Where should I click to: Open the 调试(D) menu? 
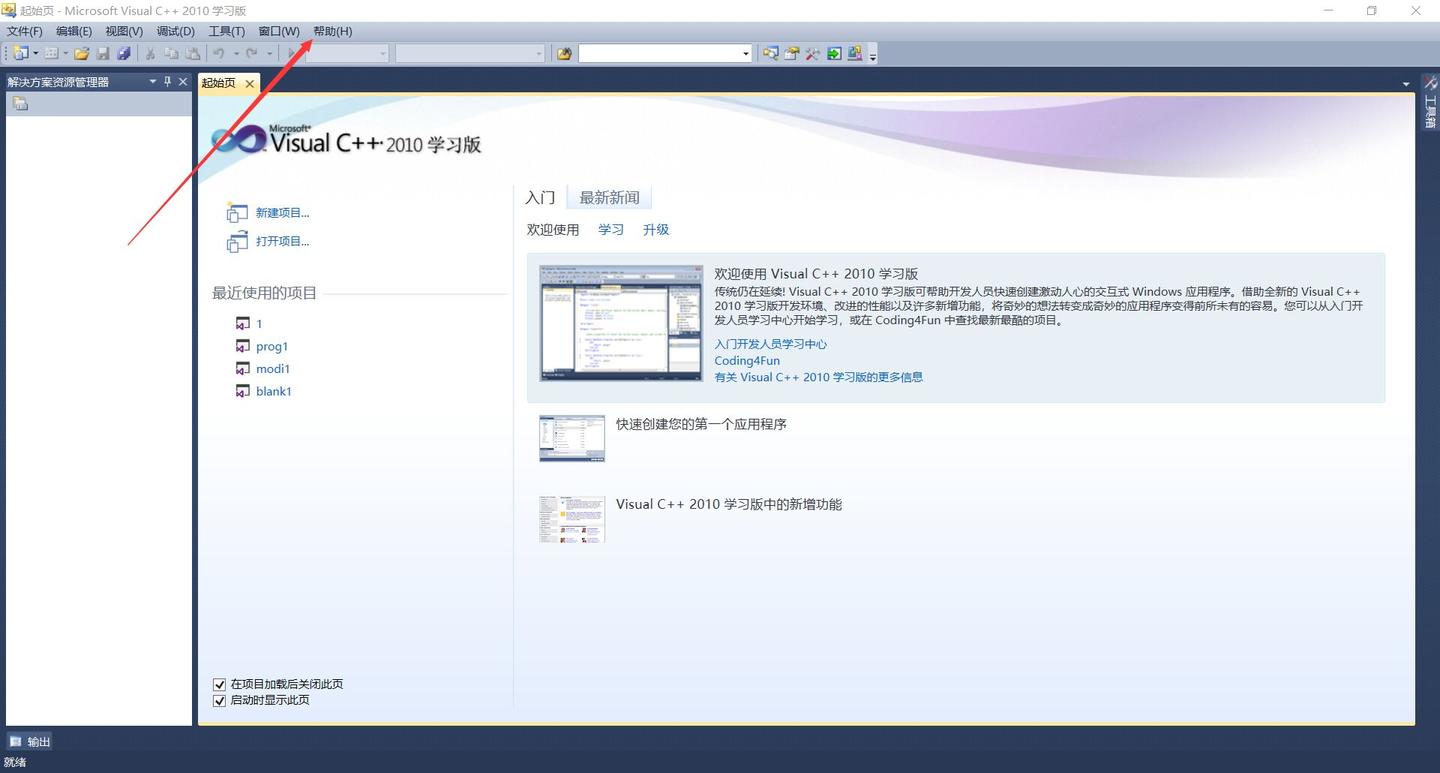tap(175, 31)
